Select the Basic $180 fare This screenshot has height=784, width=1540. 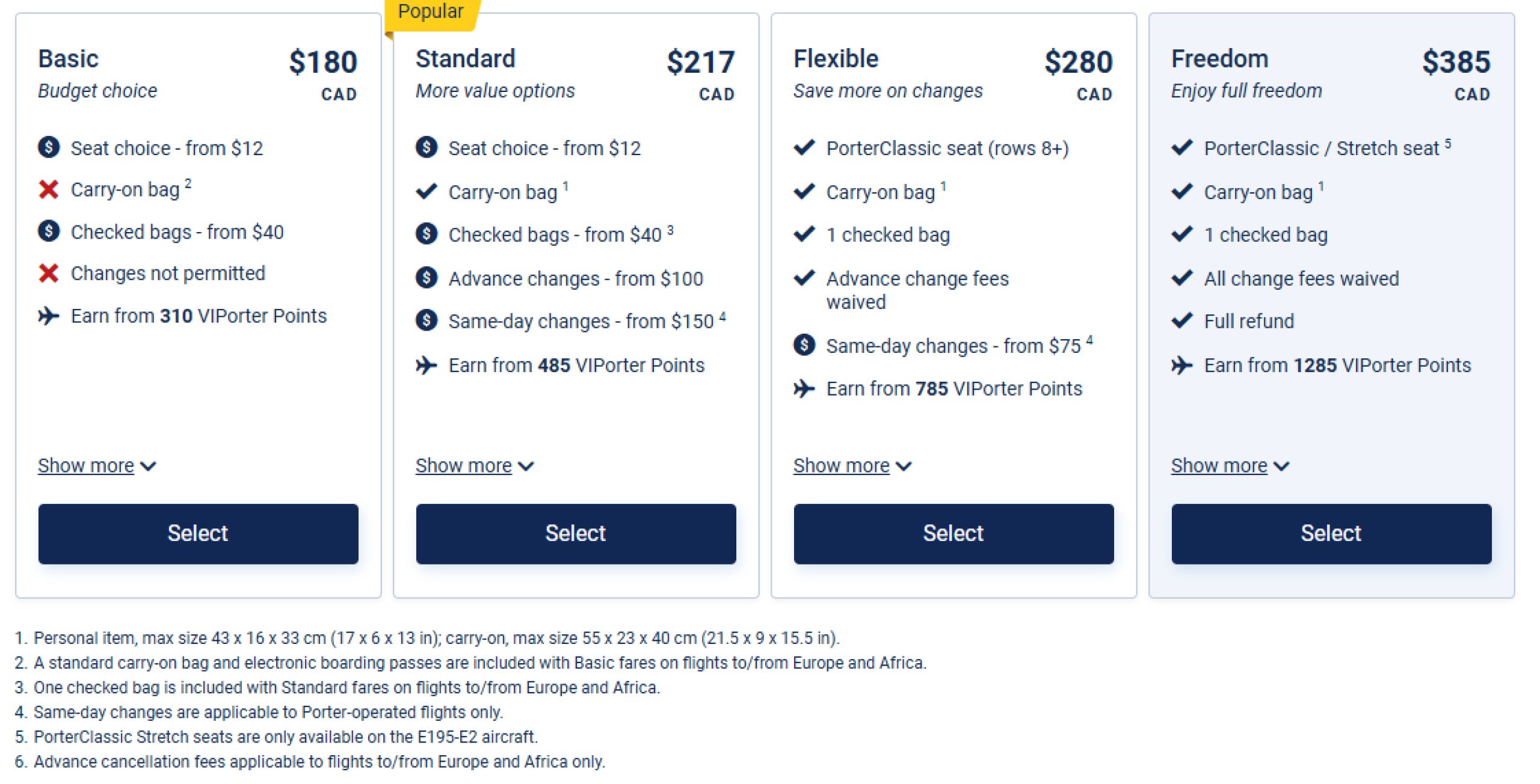[x=198, y=533]
